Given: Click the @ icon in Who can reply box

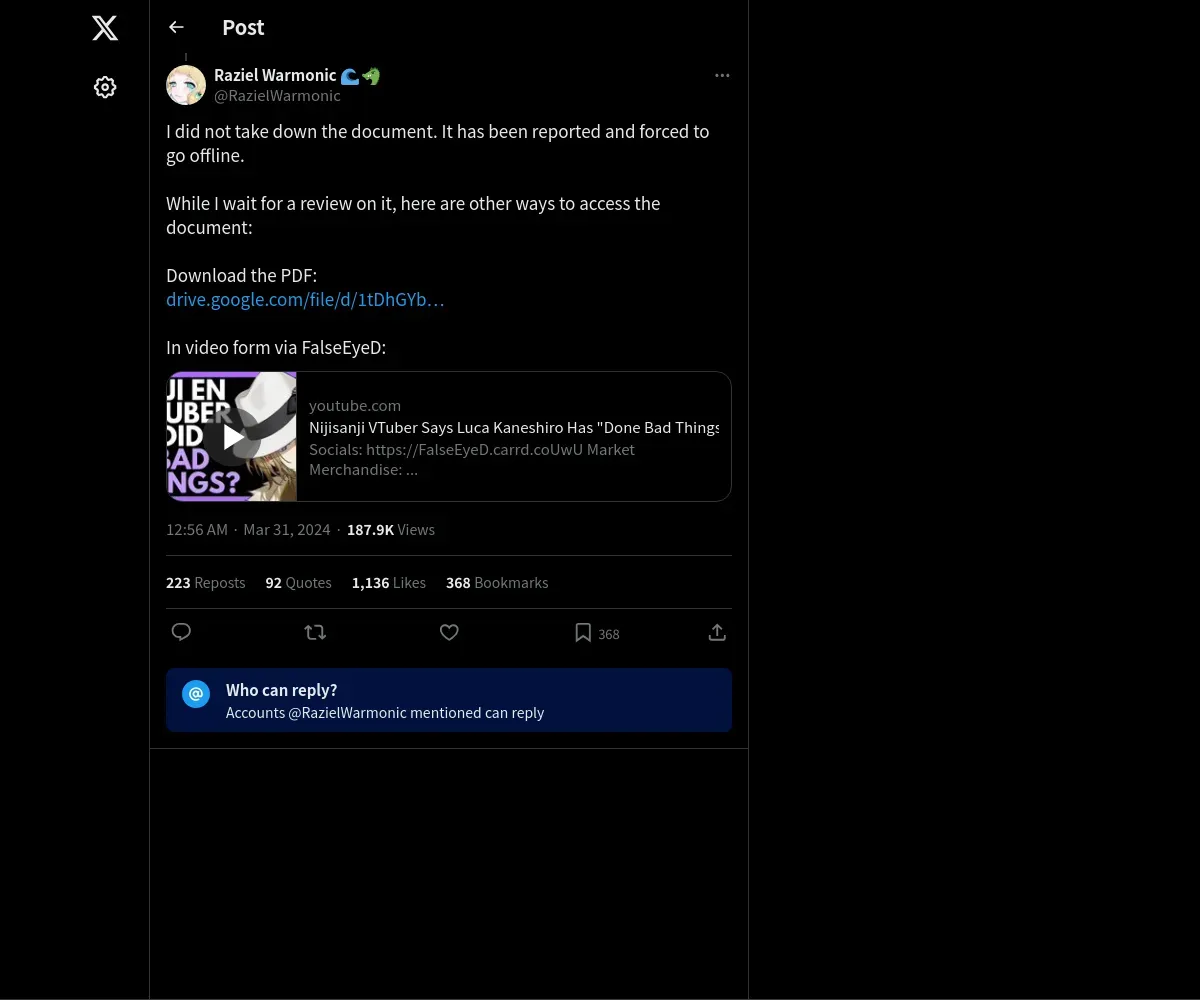Looking at the screenshot, I should click(196, 694).
